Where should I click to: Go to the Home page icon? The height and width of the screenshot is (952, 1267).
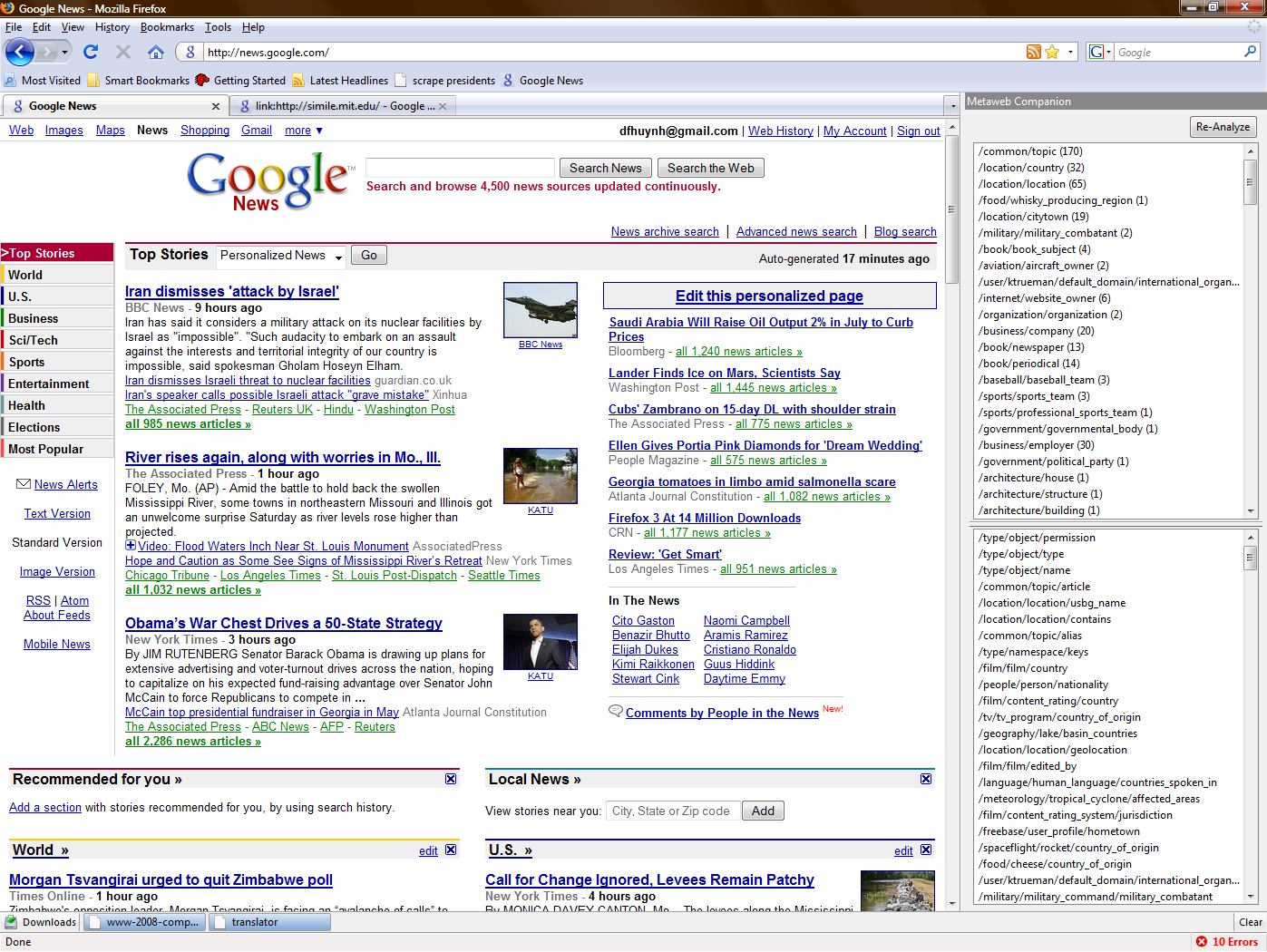point(156,53)
